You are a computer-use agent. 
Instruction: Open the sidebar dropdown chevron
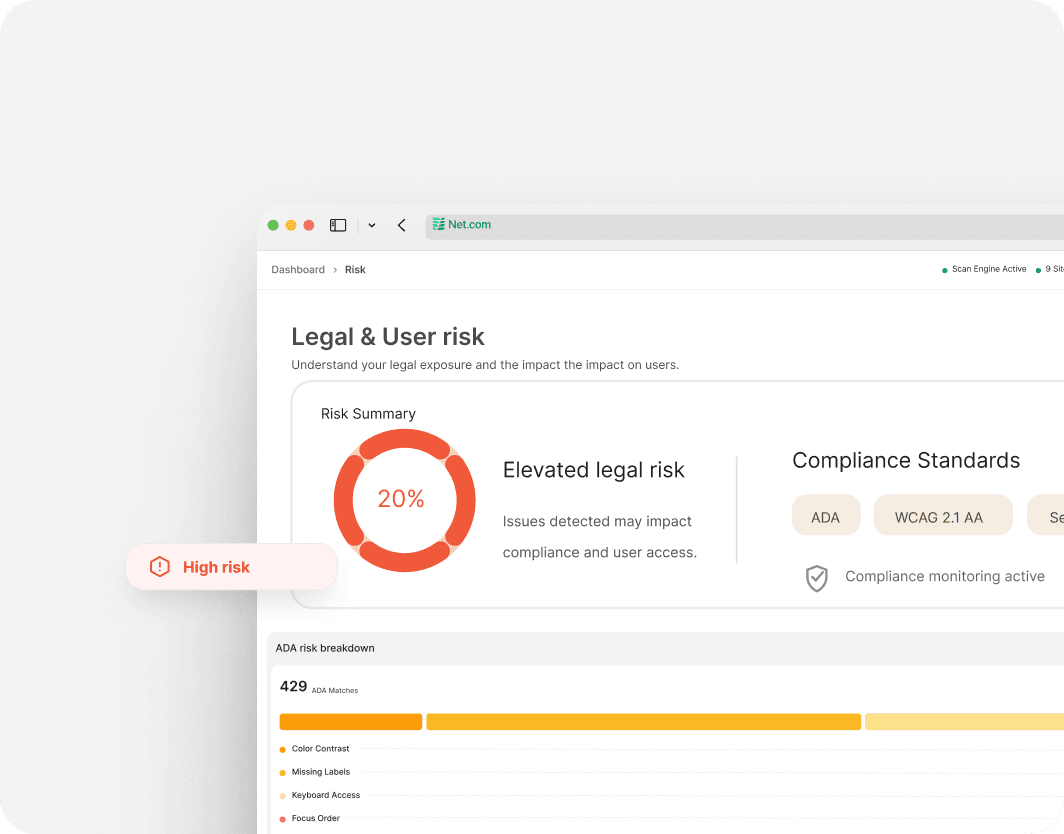point(372,225)
